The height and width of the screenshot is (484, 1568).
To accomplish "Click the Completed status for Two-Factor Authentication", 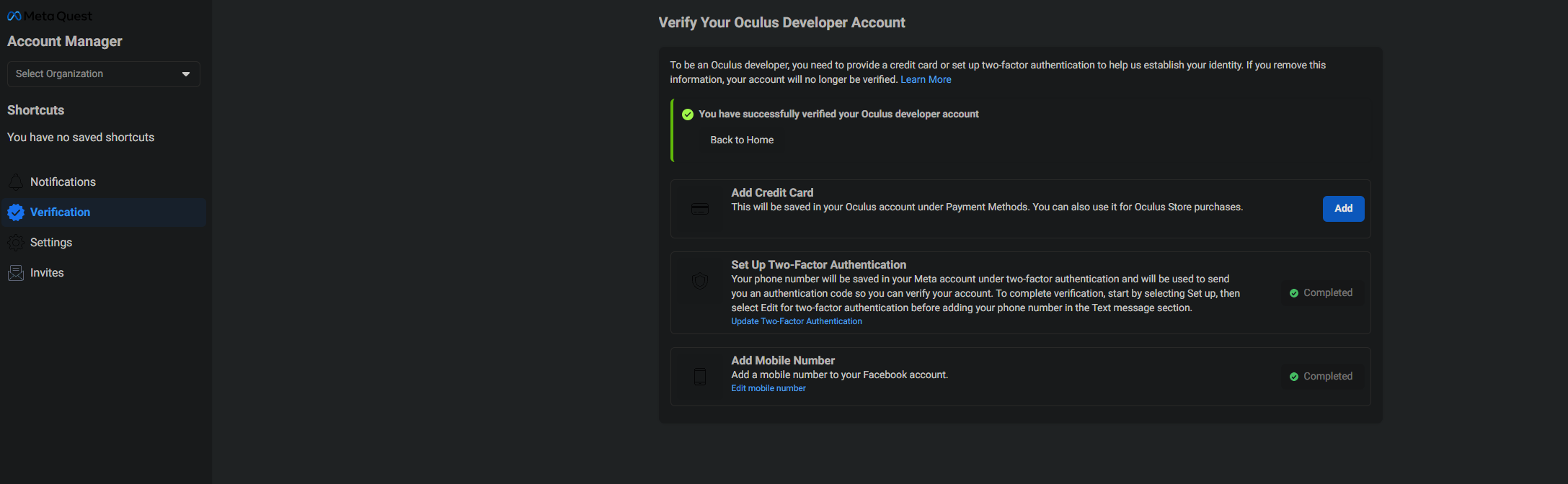I will pyautogui.click(x=1321, y=293).
